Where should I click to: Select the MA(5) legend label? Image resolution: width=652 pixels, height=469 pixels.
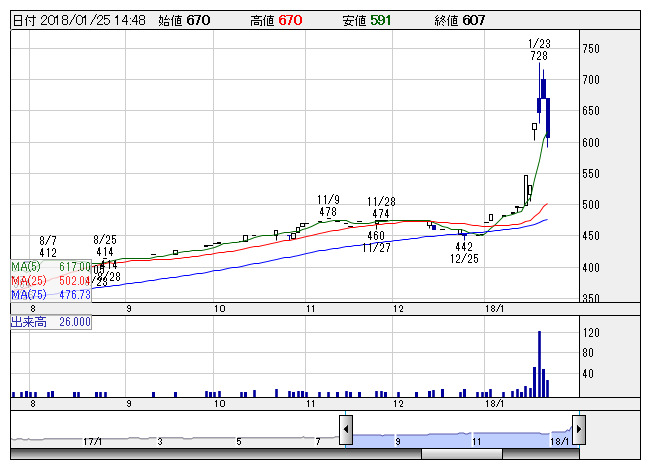click(51, 267)
